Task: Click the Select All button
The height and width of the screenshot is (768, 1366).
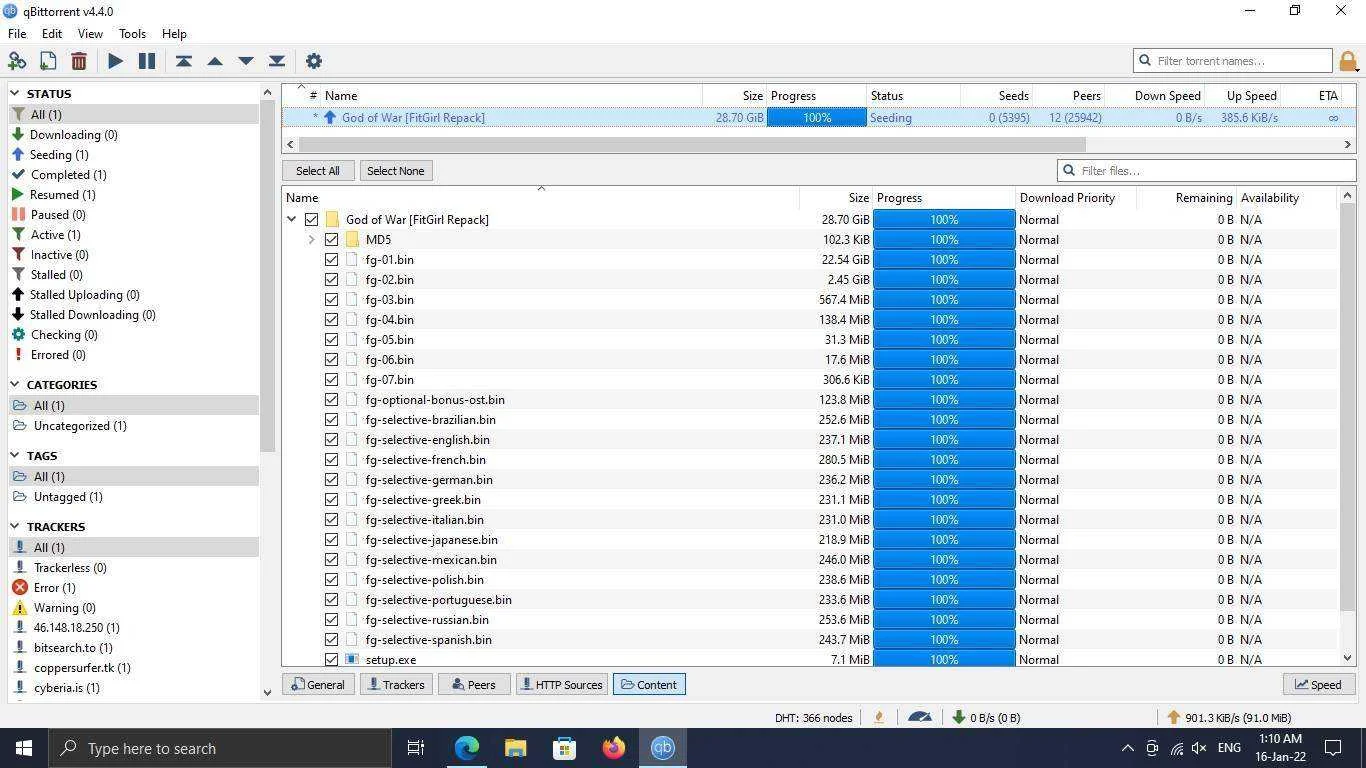Action: 318,170
